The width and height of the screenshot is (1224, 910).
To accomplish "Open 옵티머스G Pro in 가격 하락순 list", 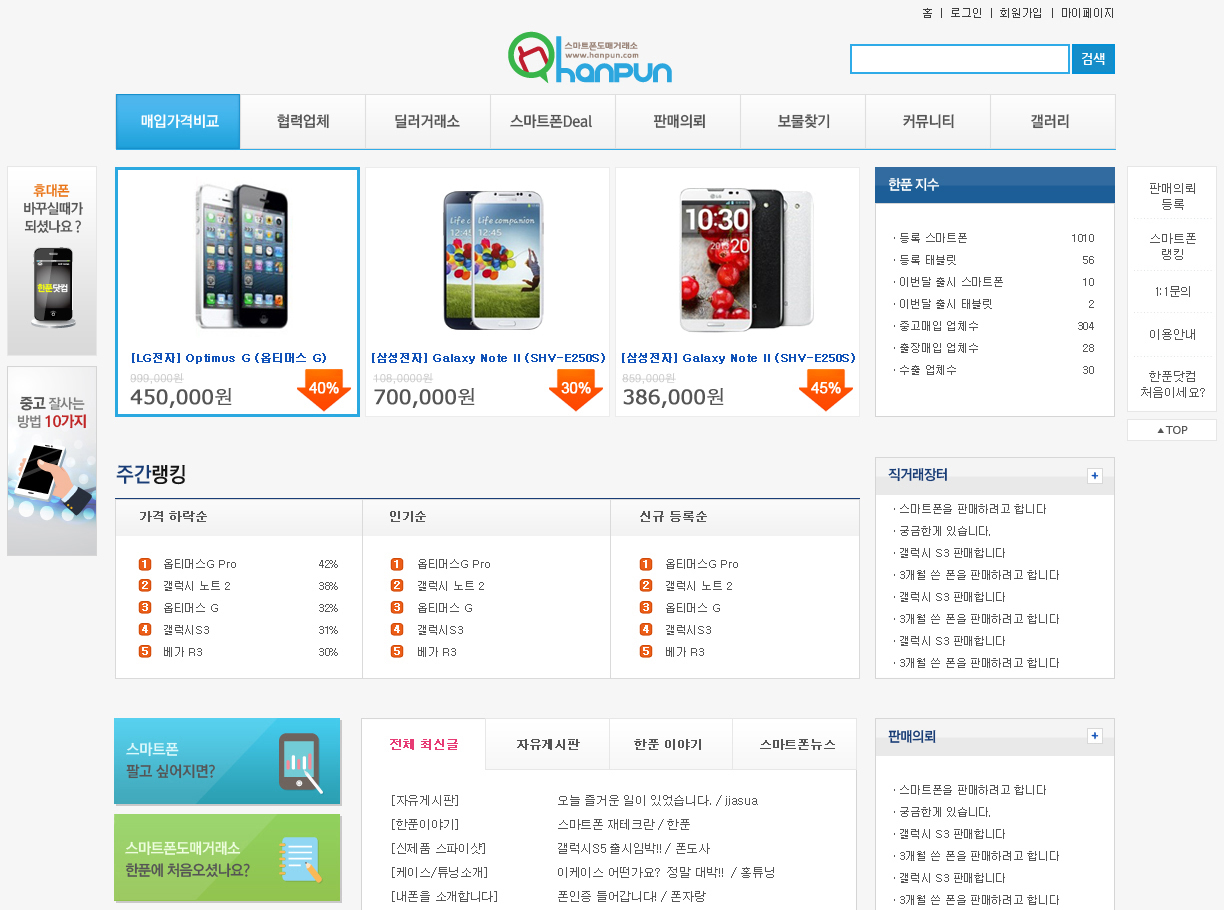I will pyautogui.click(x=200, y=564).
